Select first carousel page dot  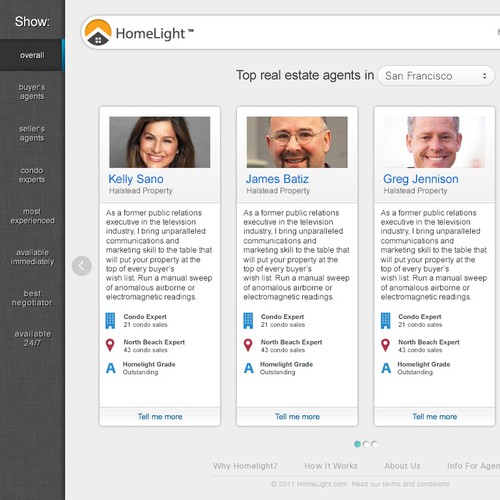click(357, 444)
